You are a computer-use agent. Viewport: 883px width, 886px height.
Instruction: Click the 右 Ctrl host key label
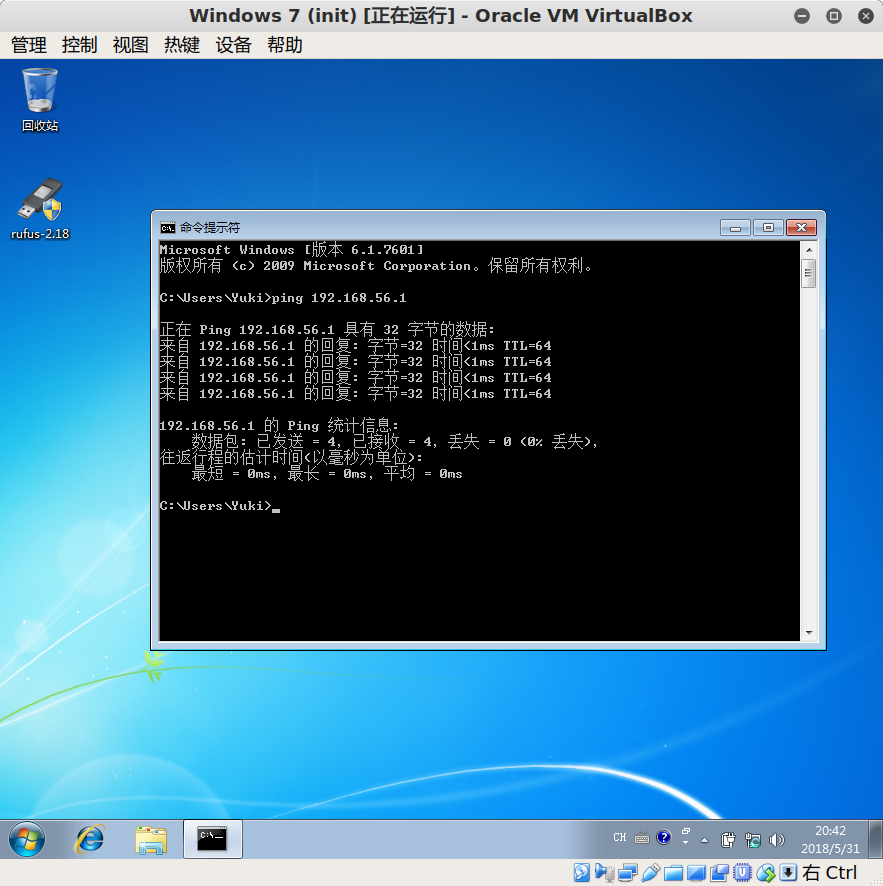[x=829, y=873]
